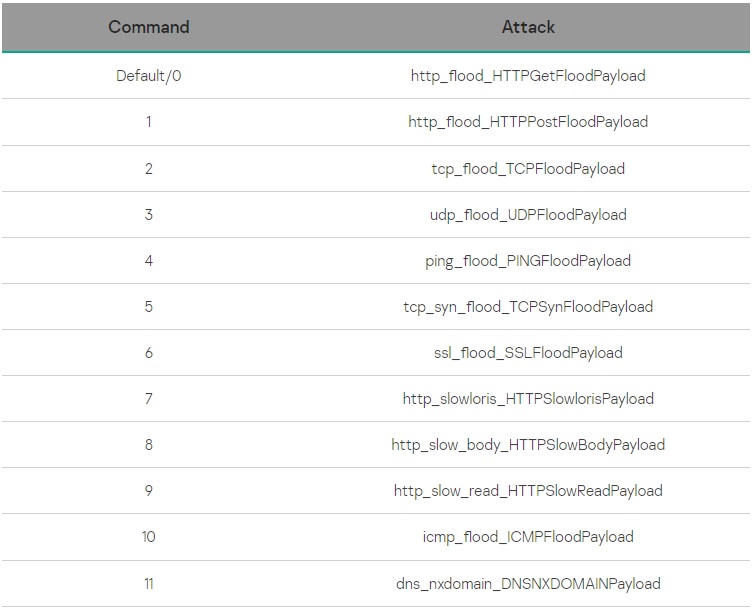Select the udp_flood_UDPFloodPayload text
754x610 pixels.
[x=528, y=214]
